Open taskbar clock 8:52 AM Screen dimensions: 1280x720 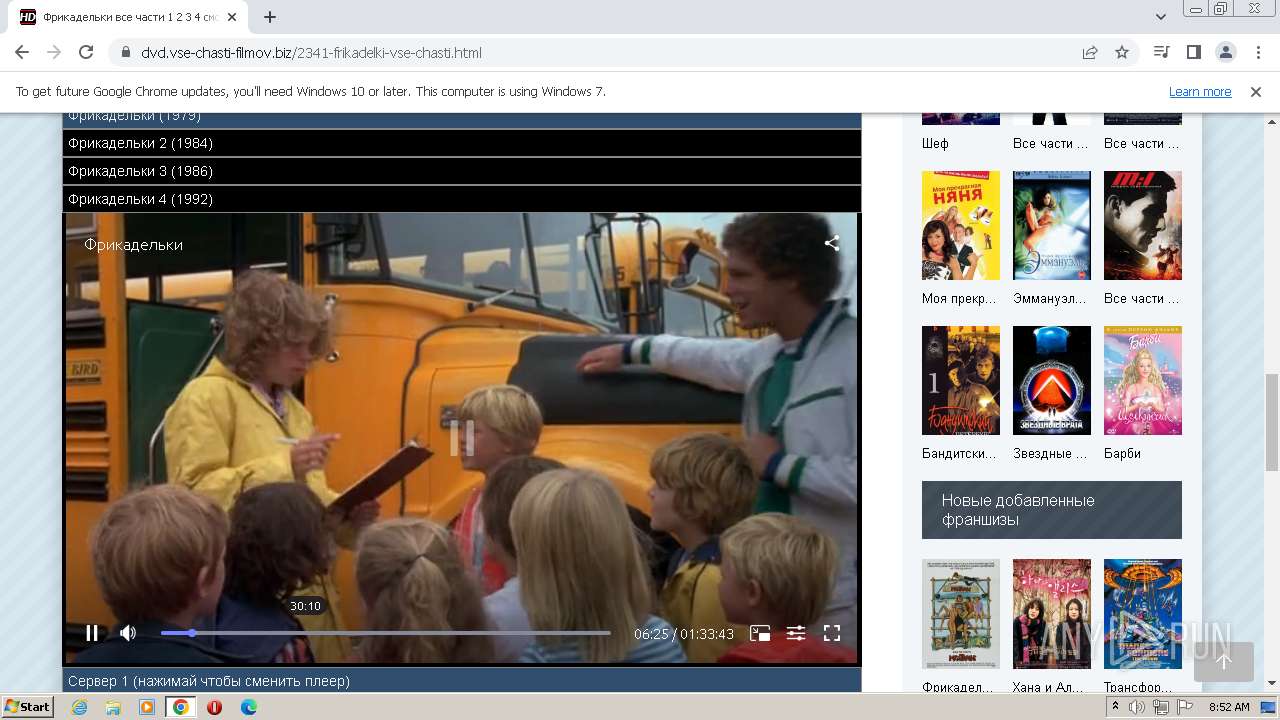(1229, 707)
